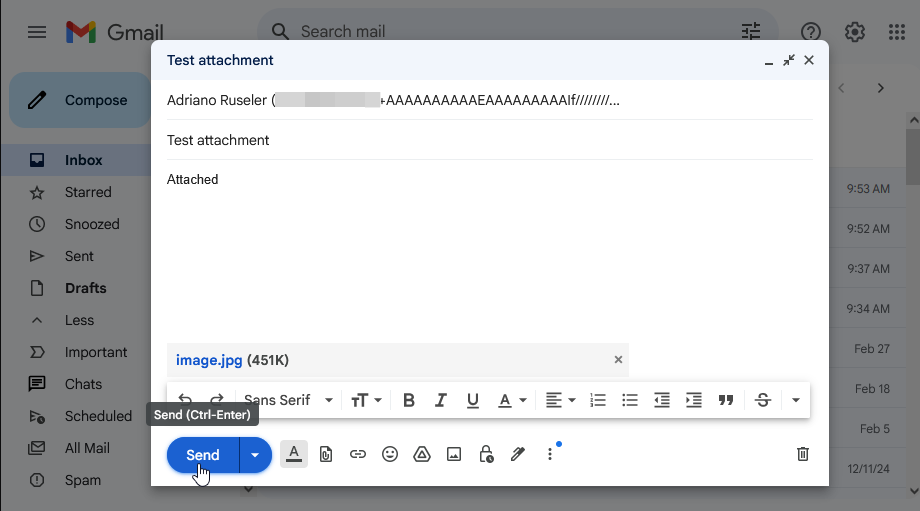Toggle bold formatting
The image size is (920, 511).
click(409, 400)
